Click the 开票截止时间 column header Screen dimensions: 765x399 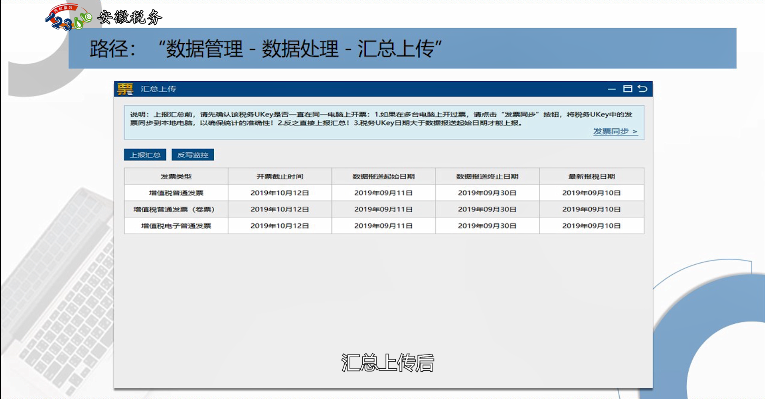(x=280, y=177)
